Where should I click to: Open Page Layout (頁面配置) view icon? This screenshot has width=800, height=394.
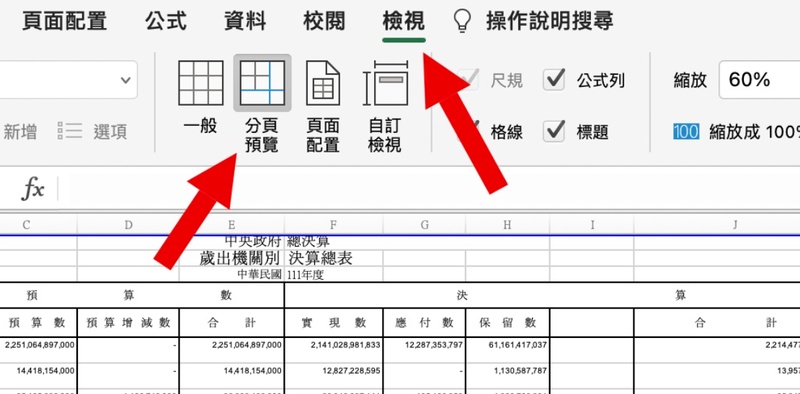point(323,83)
